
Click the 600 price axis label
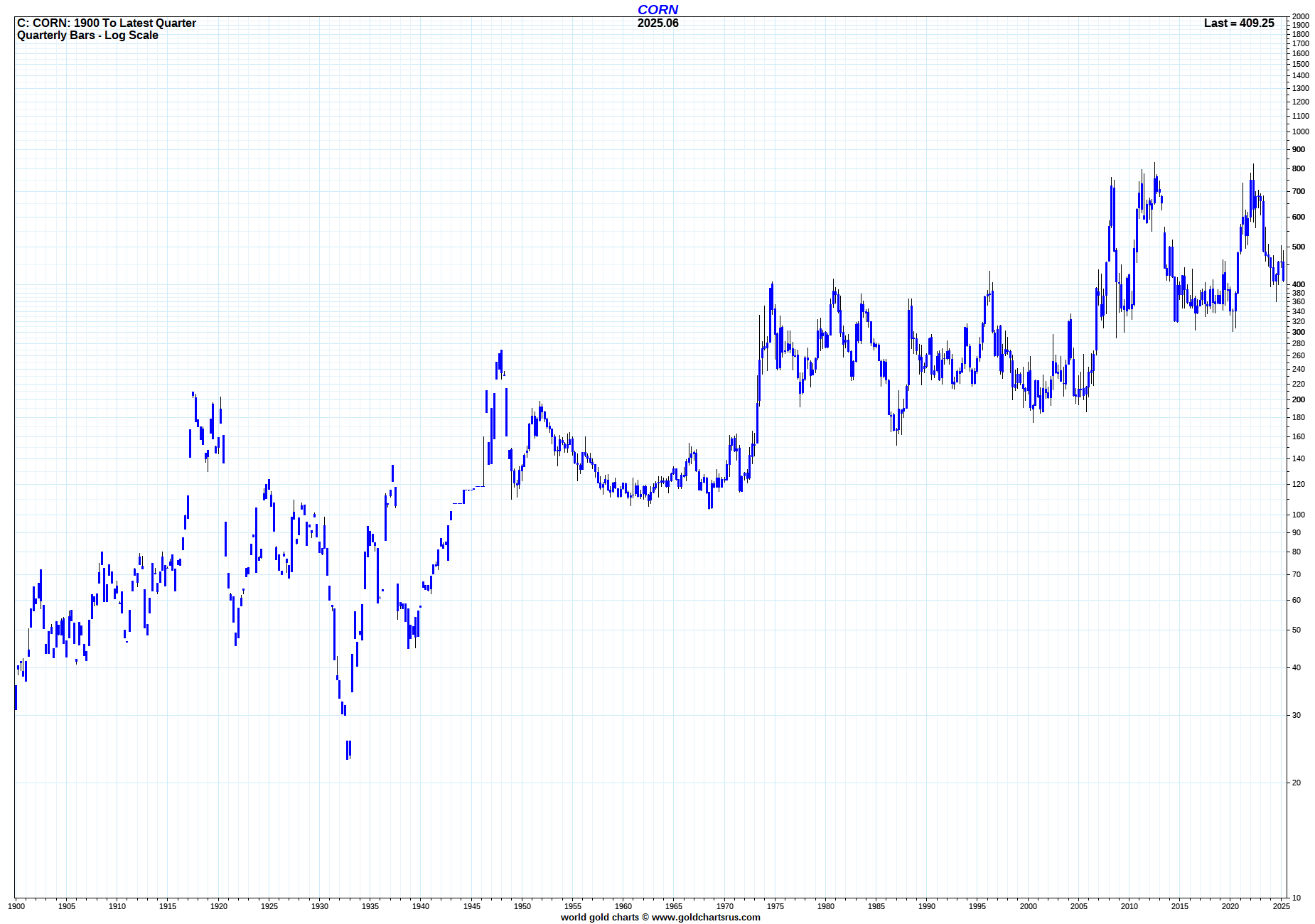[x=1299, y=217]
